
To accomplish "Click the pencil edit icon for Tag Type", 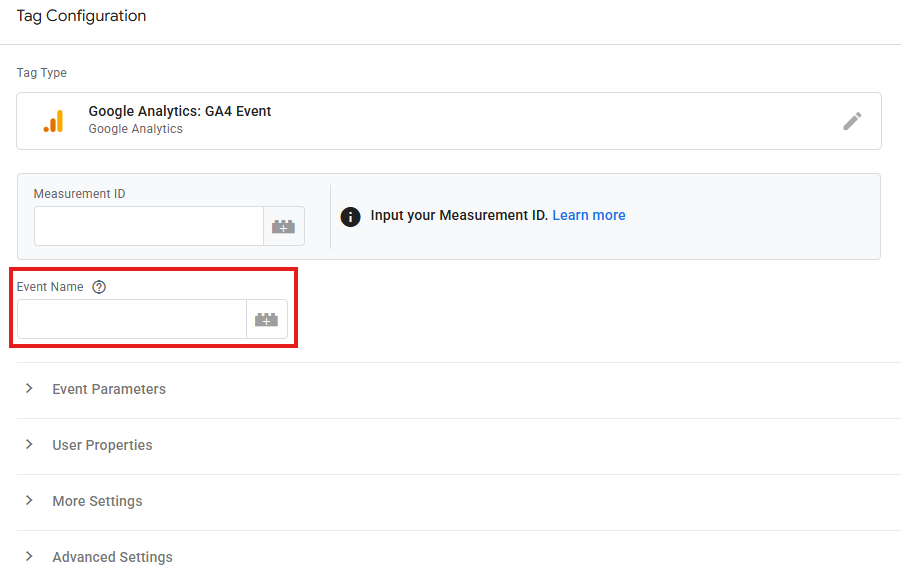I will [x=852, y=121].
